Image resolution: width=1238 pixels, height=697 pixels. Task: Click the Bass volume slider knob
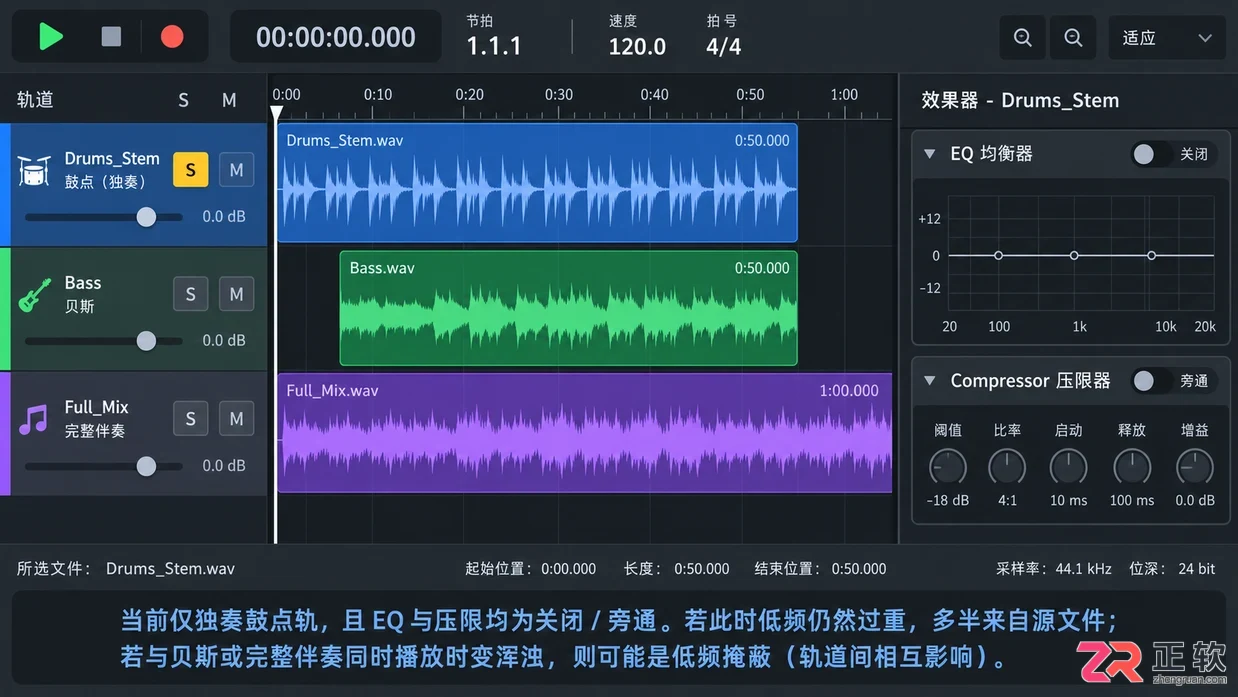point(146,341)
